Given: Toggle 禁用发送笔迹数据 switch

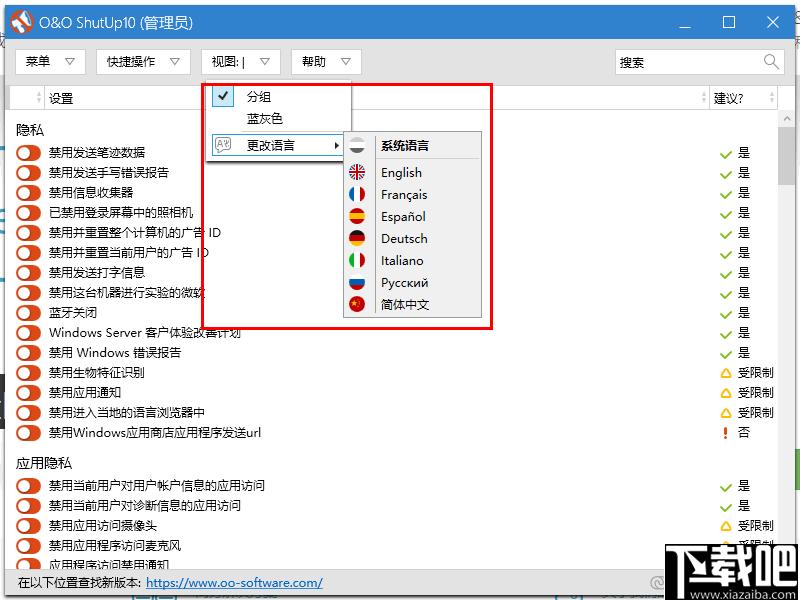Looking at the screenshot, I should click(28, 153).
